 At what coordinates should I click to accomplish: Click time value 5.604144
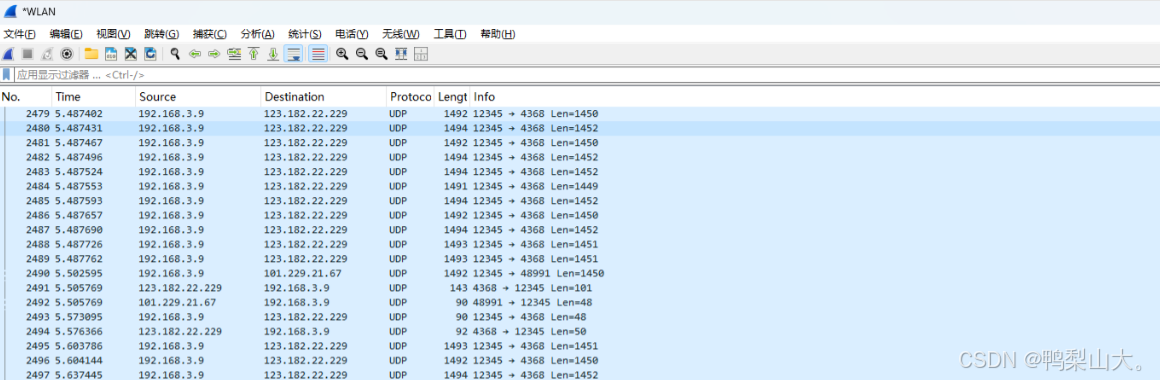pyautogui.click(x=79, y=360)
